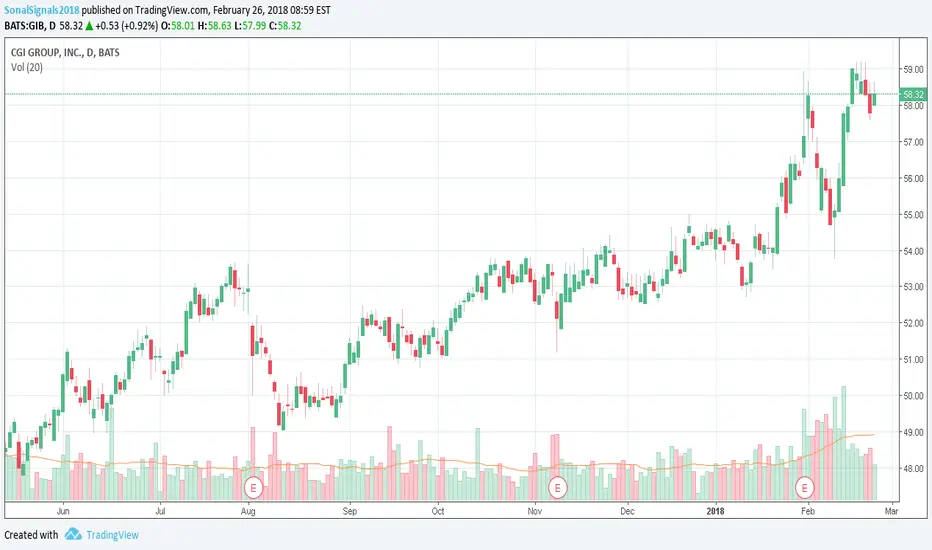Image resolution: width=932 pixels, height=550 pixels.
Task: Select the CGI GROUP, INC., D, BATS title
Action: tap(65, 52)
